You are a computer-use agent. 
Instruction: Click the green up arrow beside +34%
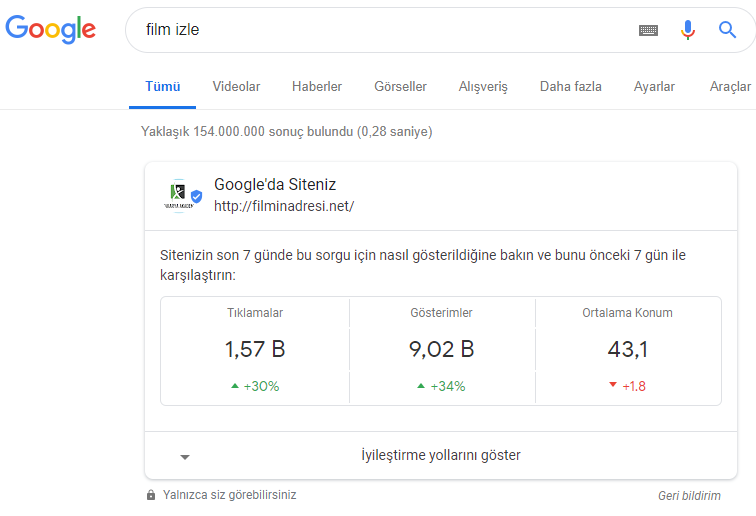point(421,386)
